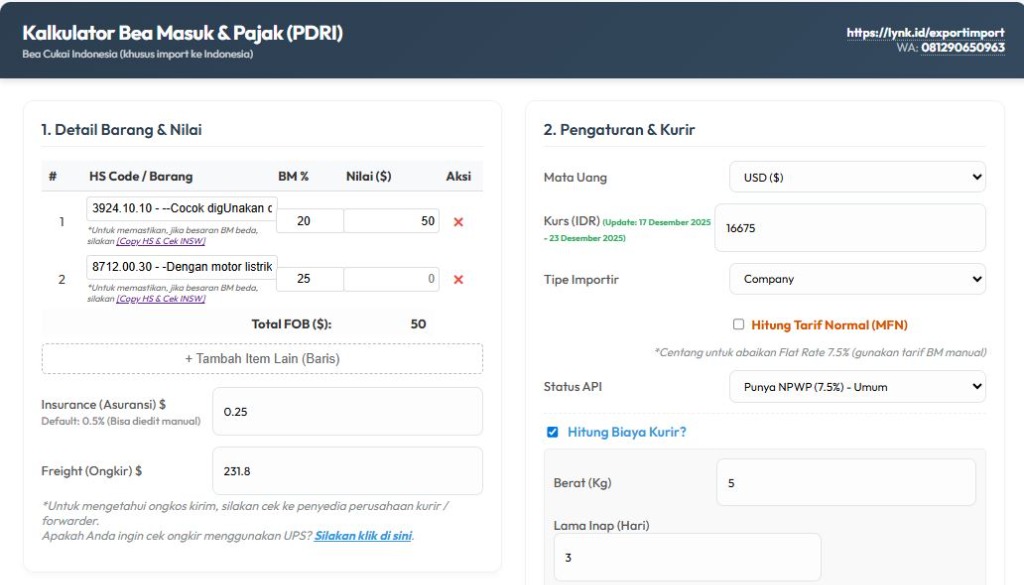This screenshot has width=1024, height=585.
Task: Focus the Berat (Kg) weight field
Action: (x=845, y=483)
